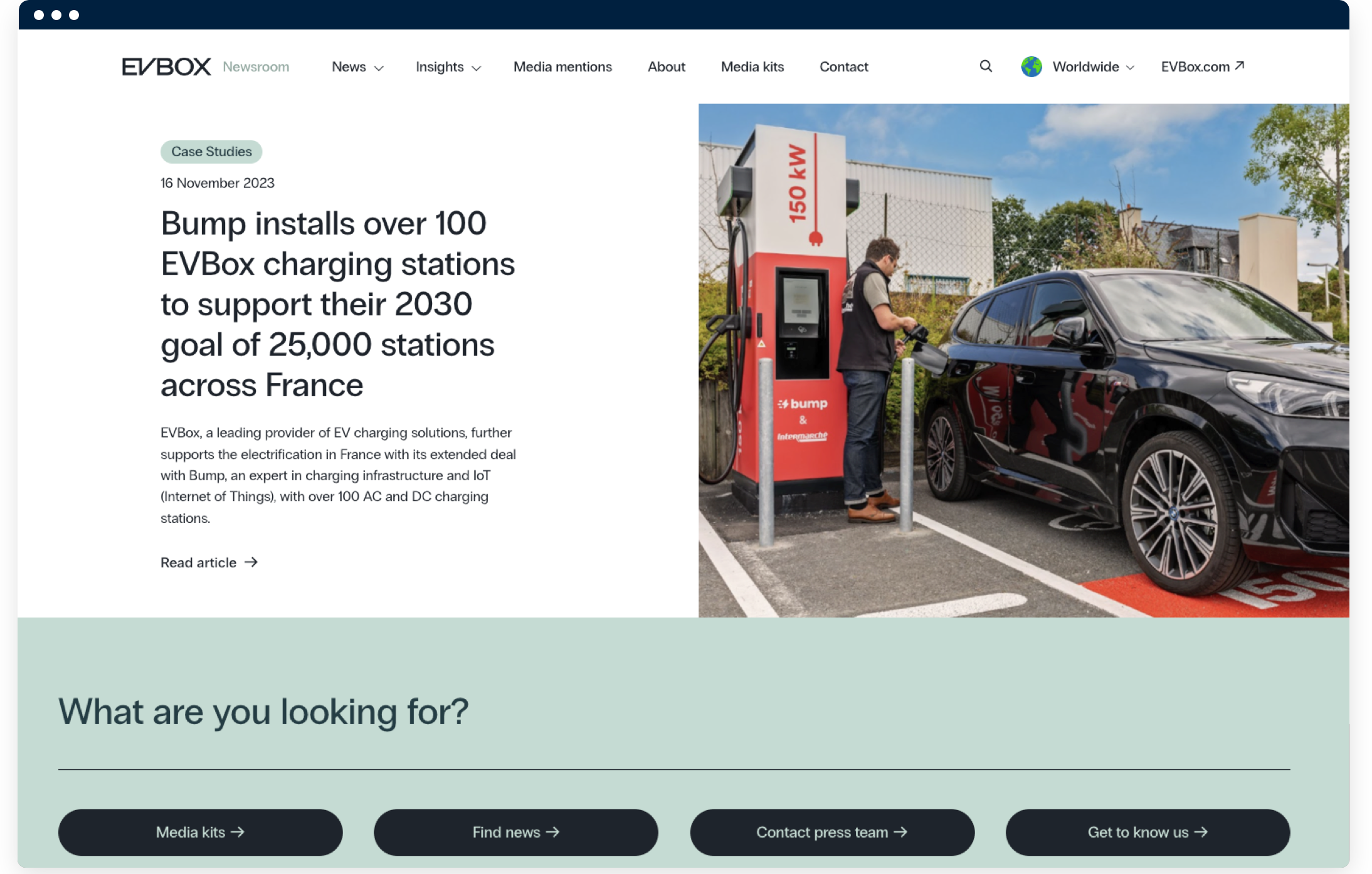Click the first window dot in title bar

click(39, 15)
